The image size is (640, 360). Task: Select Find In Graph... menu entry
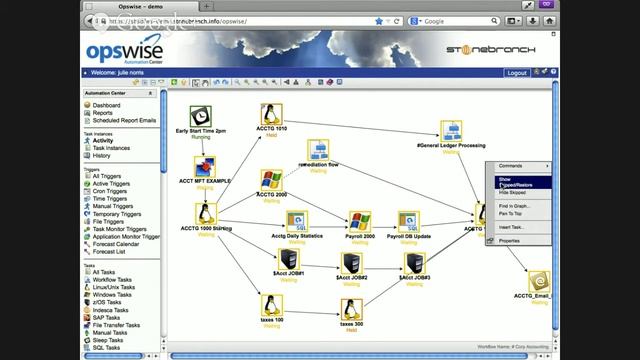(523, 206)
